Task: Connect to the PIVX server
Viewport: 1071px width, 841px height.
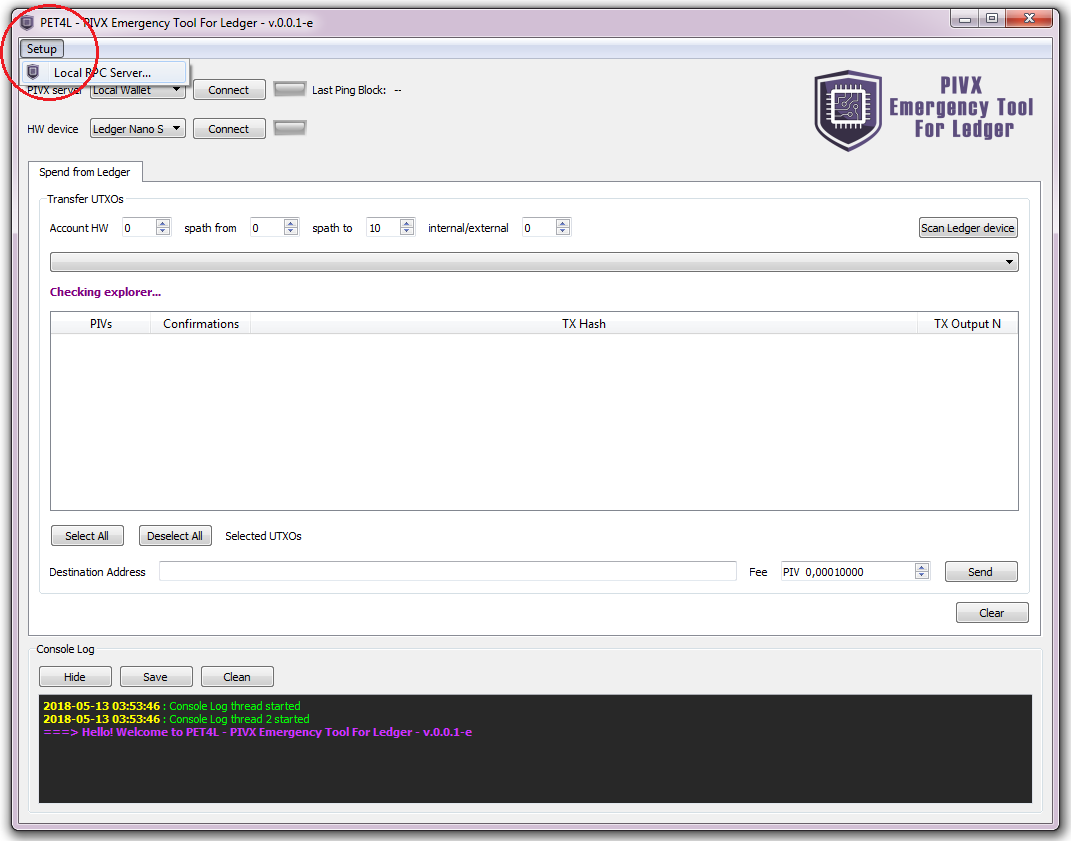Action: pyautogui.click(x=229, y=89)
